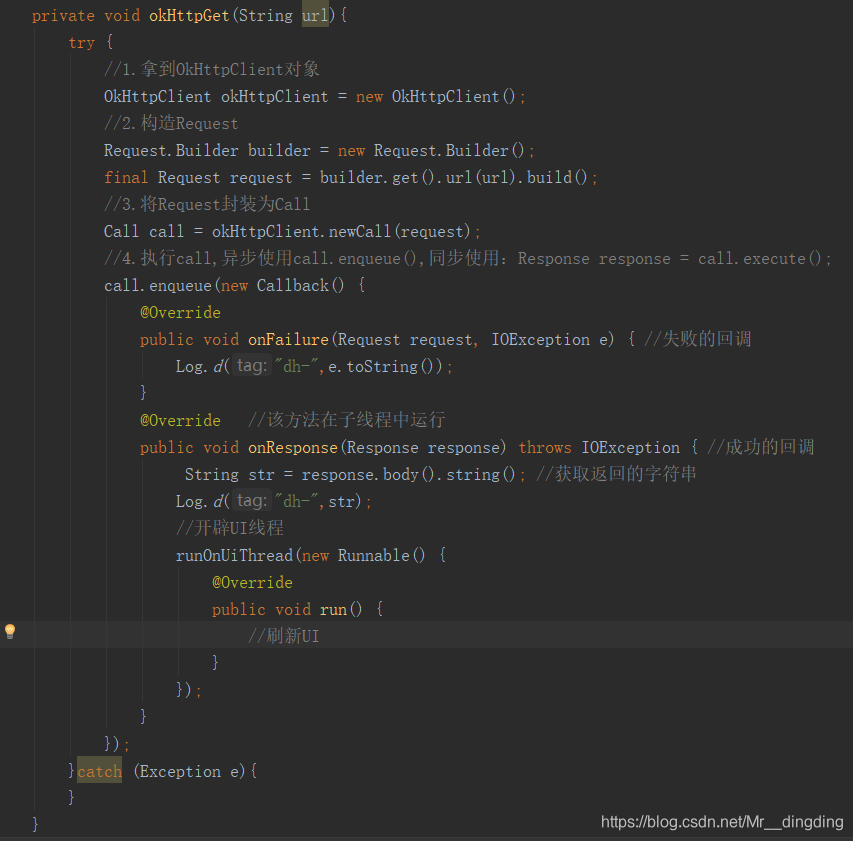Click the 'run()' method name
The width and height of the screenshot is (853, 841).
tap(341, 609)
